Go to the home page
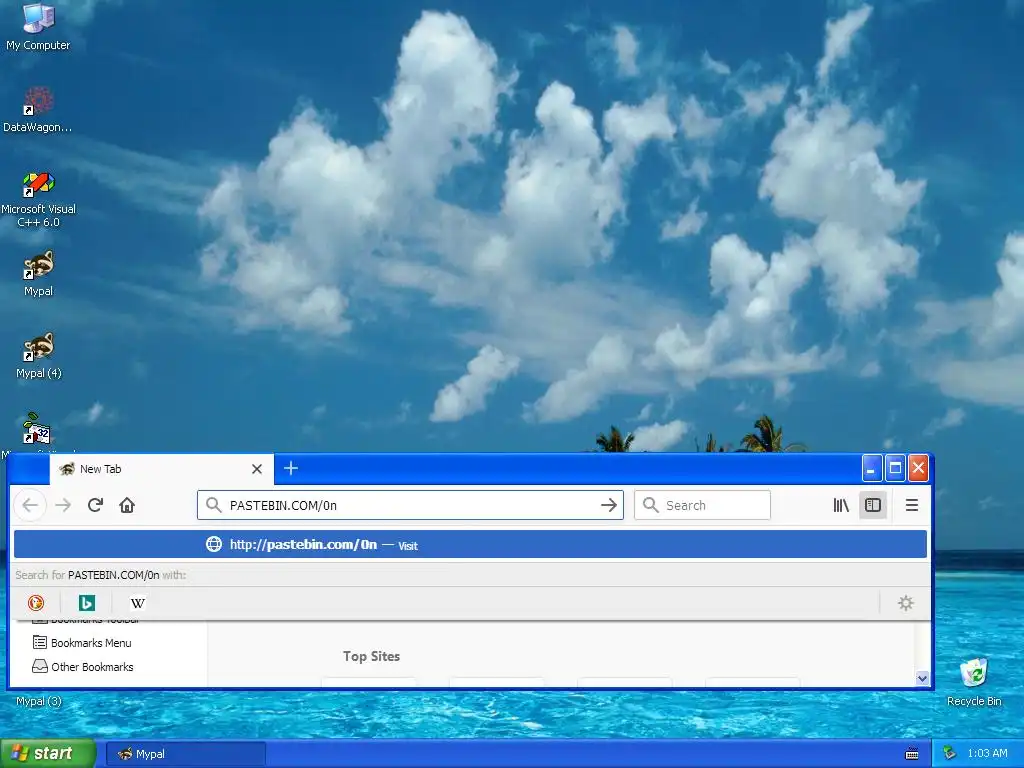The image size is (1024, 768). tap(127, 505)
